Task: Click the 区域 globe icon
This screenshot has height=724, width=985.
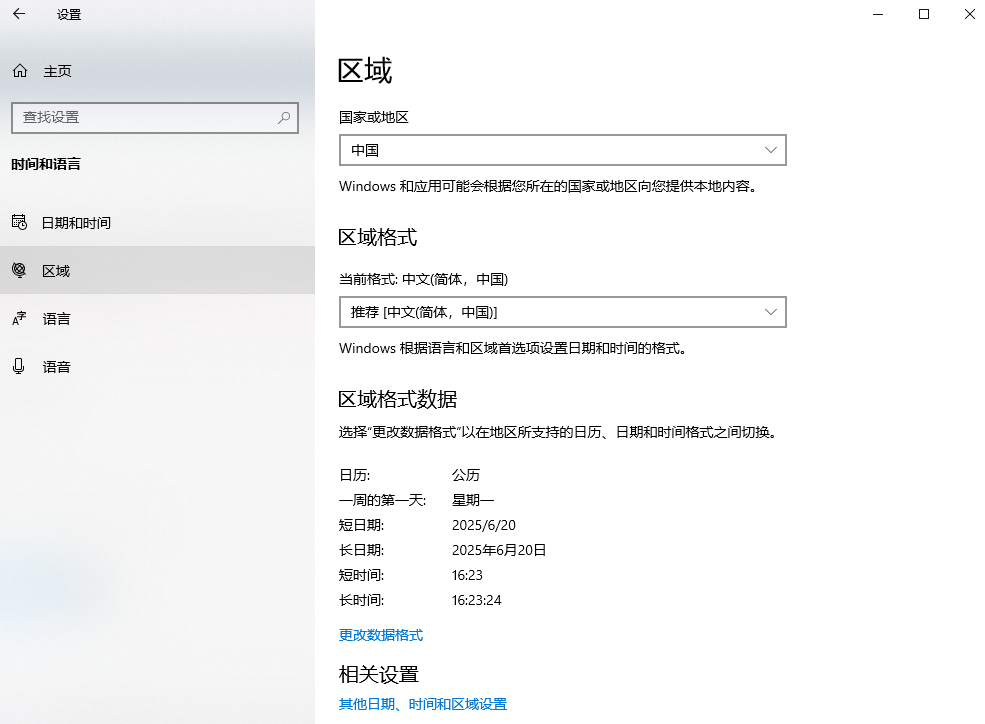Action: 20,270
